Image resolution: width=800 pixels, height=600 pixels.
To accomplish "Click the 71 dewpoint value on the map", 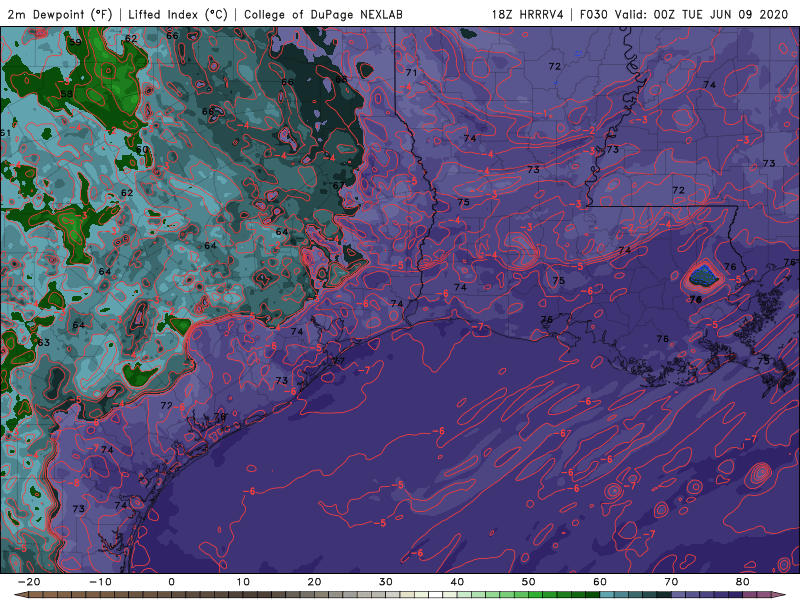I will pos(411,72).
